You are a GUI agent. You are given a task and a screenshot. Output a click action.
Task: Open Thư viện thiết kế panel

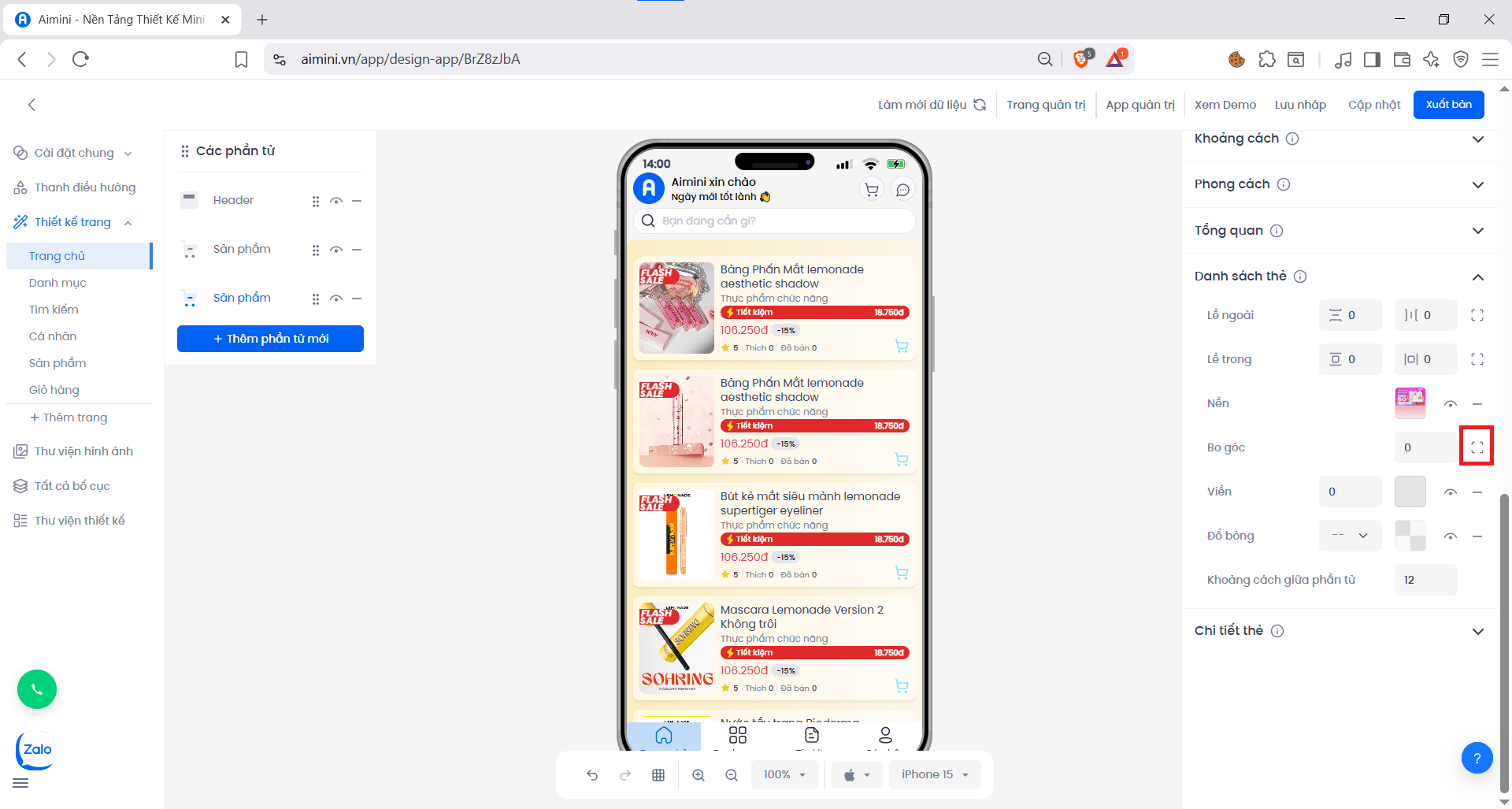(80, 520)
